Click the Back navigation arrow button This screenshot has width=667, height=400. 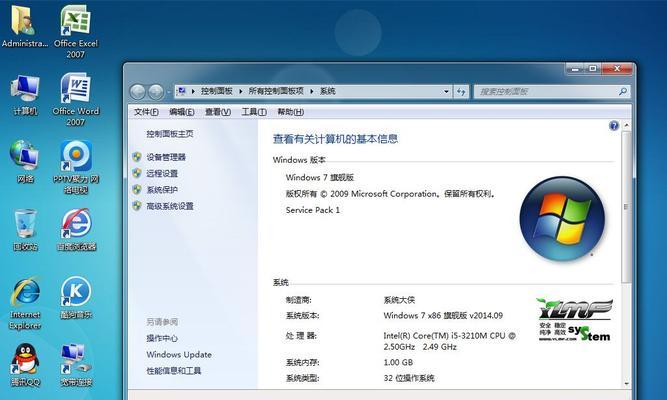[x=137, y=91]
